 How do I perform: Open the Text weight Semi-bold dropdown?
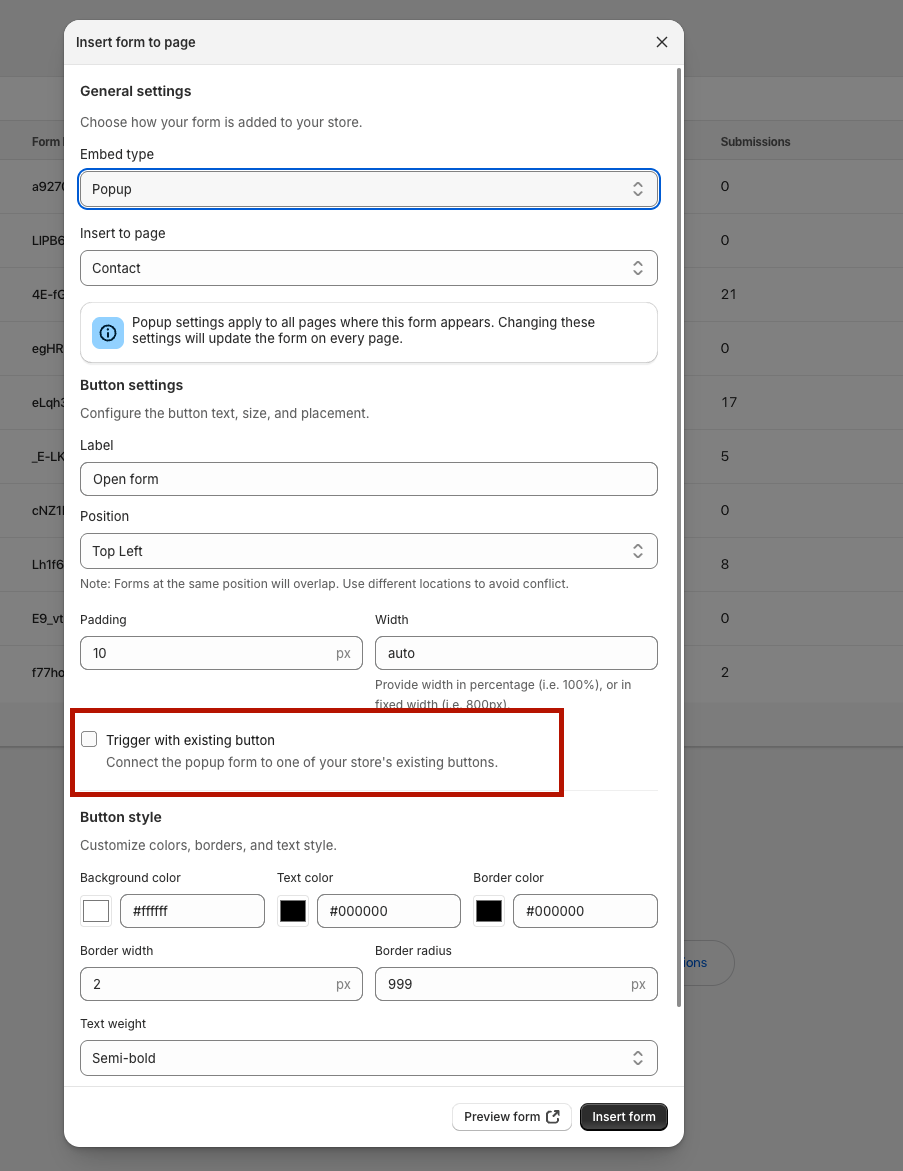tap(369, 1058)
